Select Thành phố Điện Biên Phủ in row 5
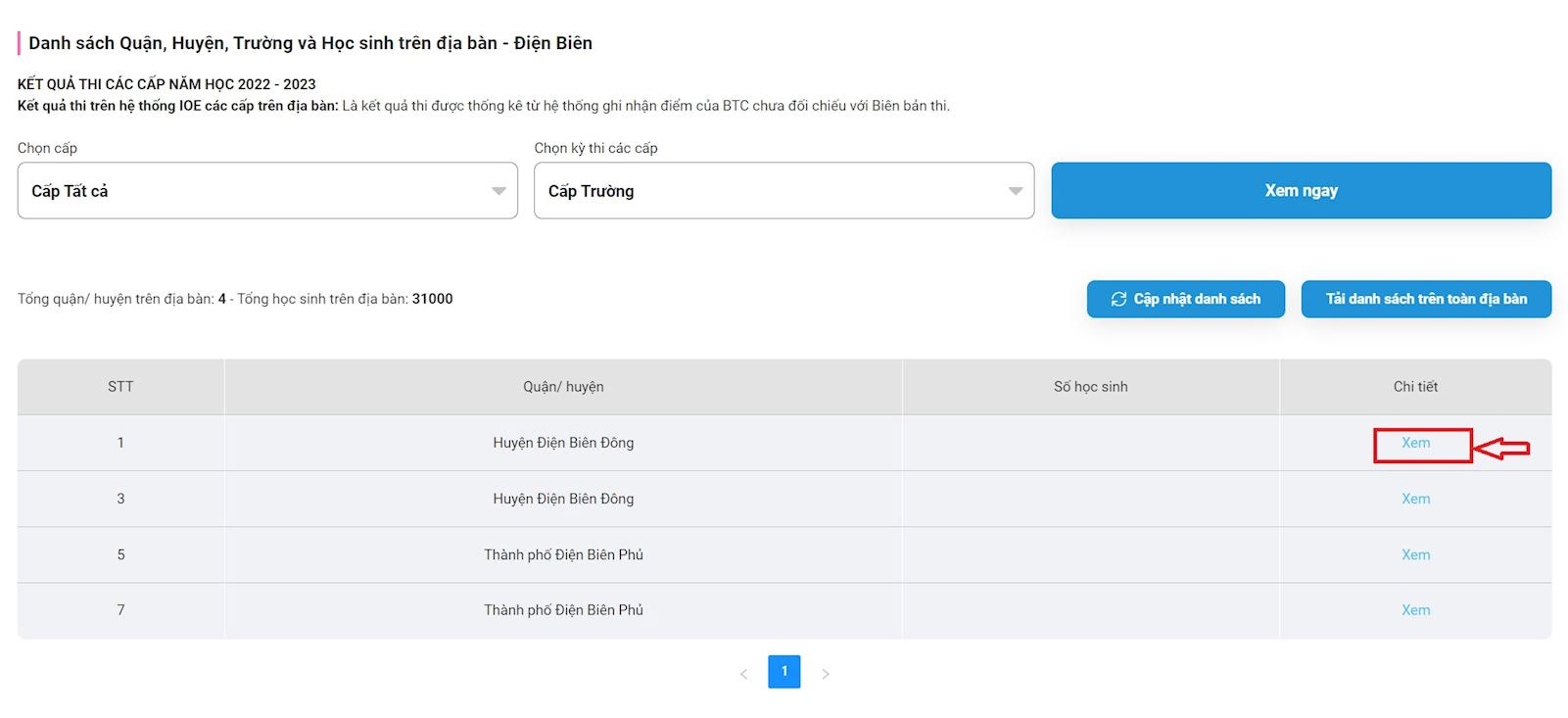1568x718 pixels. (563, 554)
